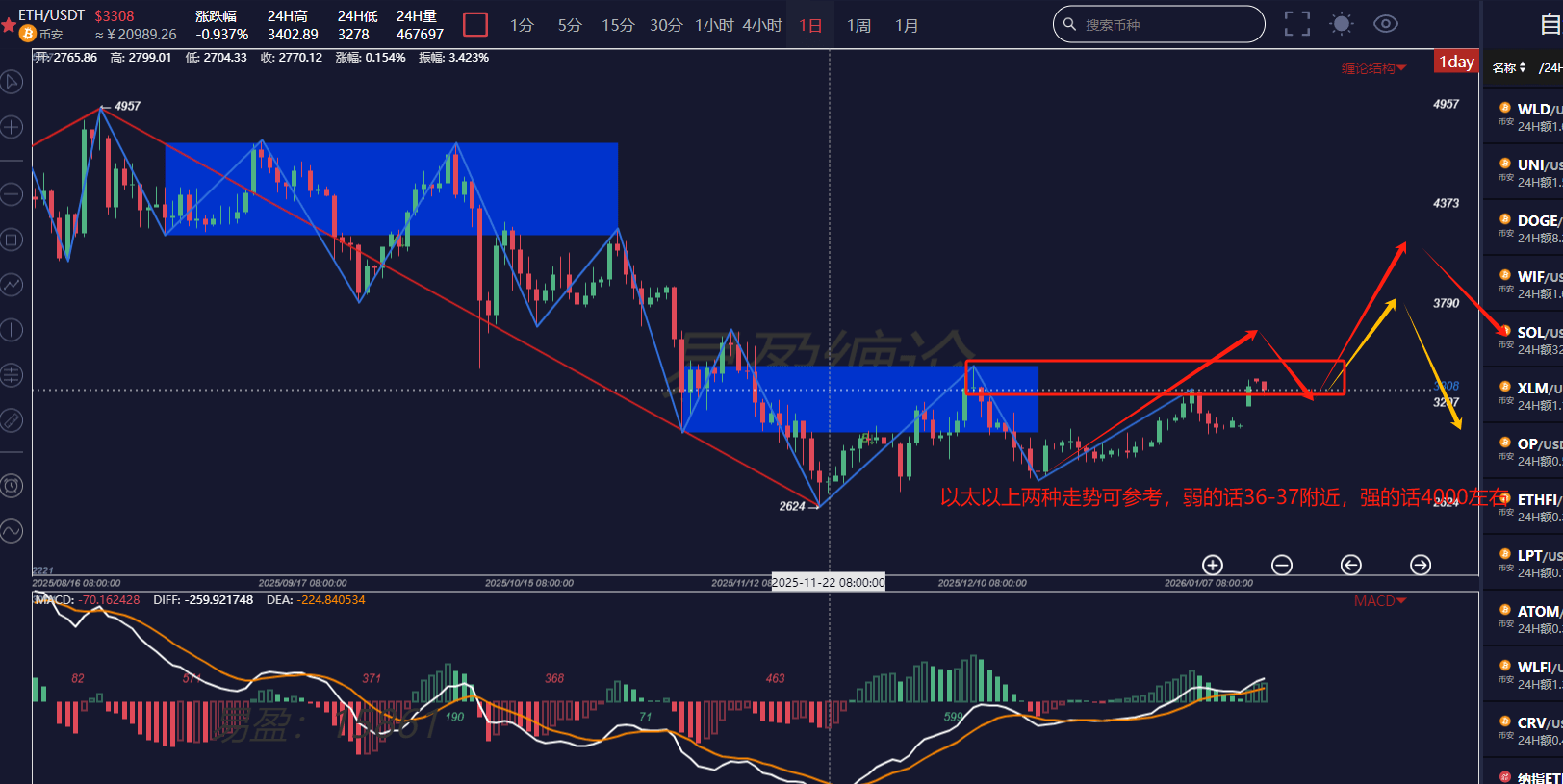The height and width of the screenshot is (784, 1563).
Task: Click the 24H量 value 467697
Action: (420, 35)
